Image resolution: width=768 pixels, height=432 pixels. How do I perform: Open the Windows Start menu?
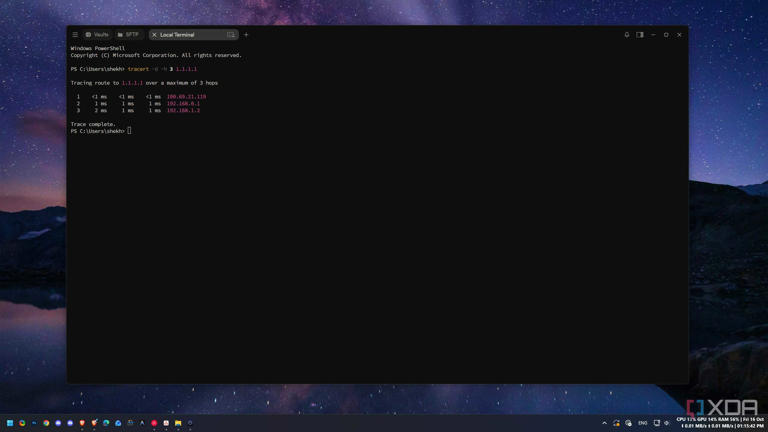pos(10,423)
